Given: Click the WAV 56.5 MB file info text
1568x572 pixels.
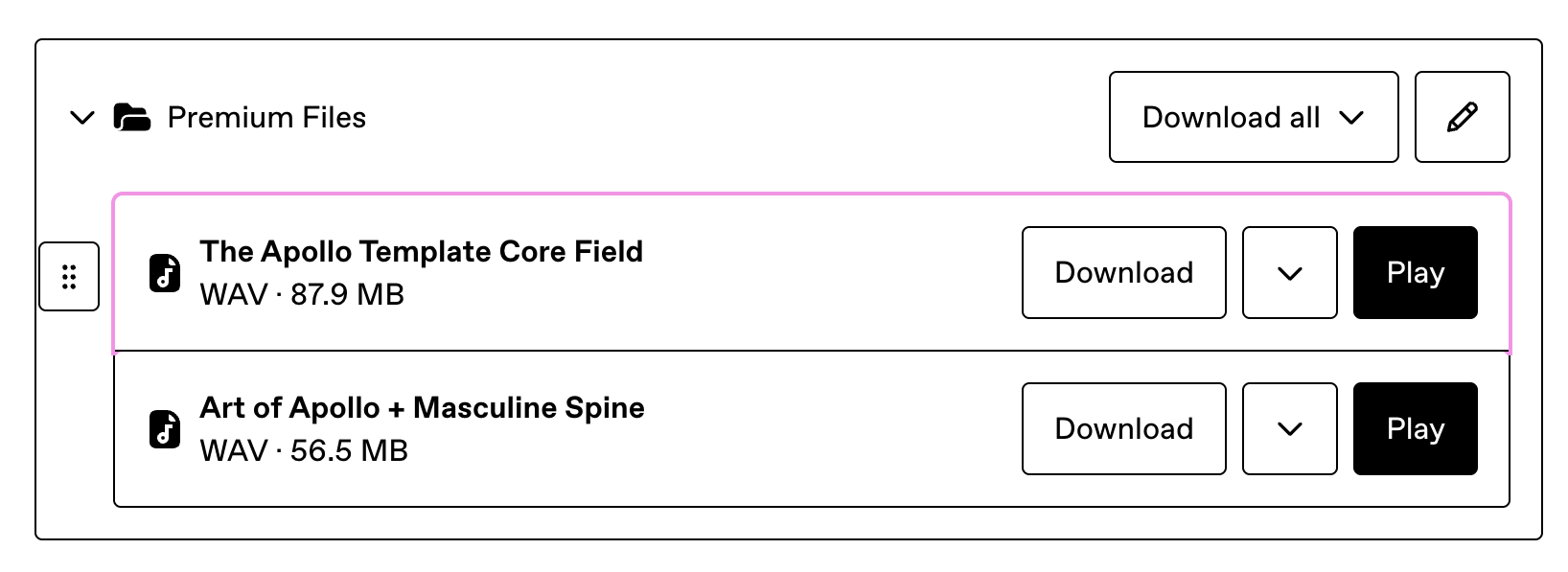Looking at the screenshot, I should [x=304, y=450].
